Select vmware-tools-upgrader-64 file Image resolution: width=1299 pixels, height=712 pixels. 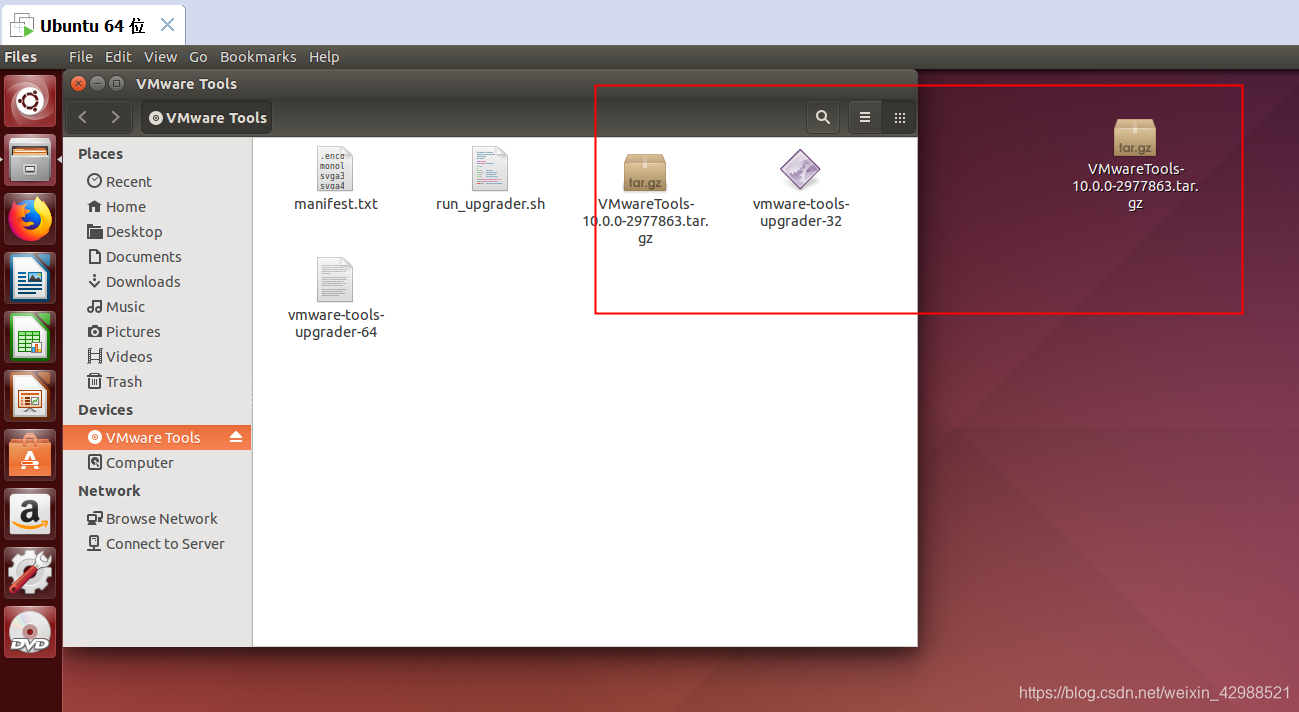(336, 297)
